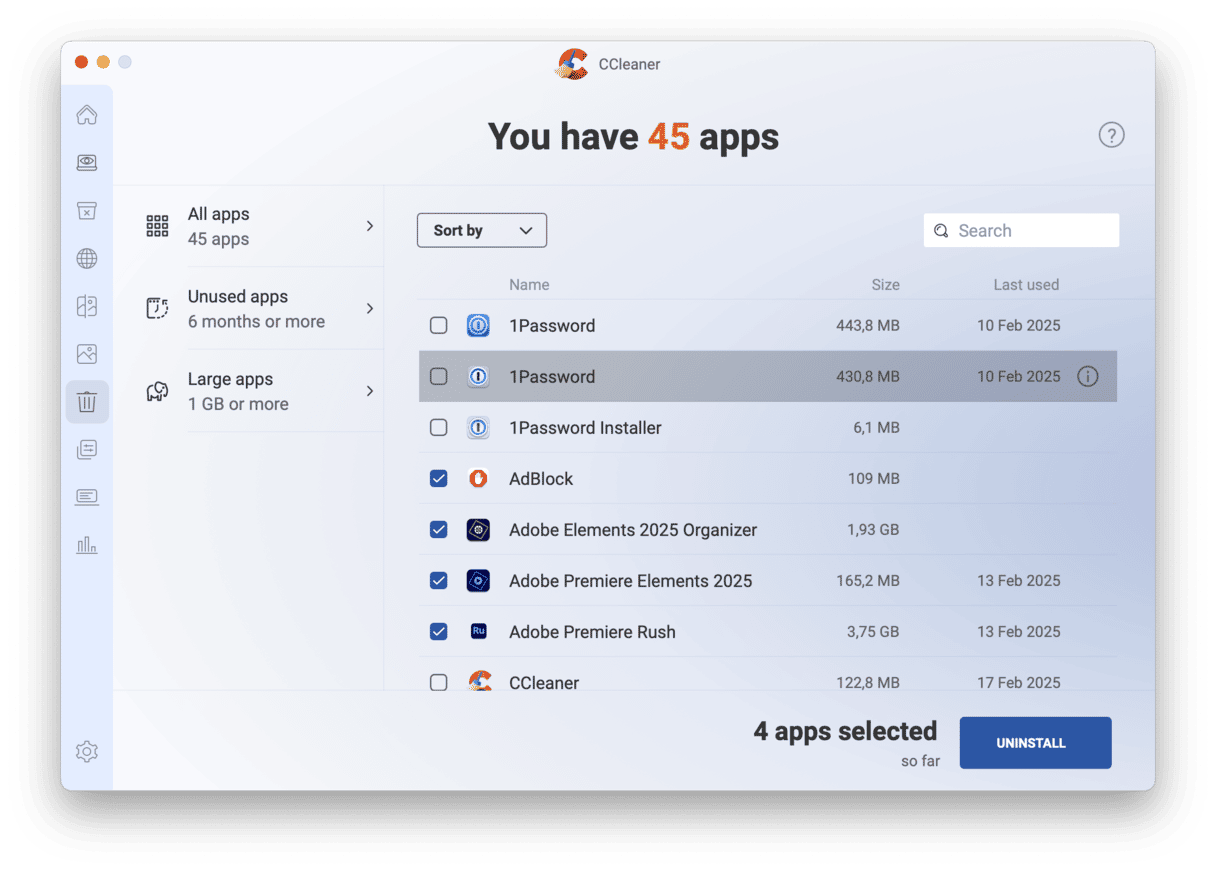
Task: Click the search magnifier icon
Action: [x=941, y=231]
